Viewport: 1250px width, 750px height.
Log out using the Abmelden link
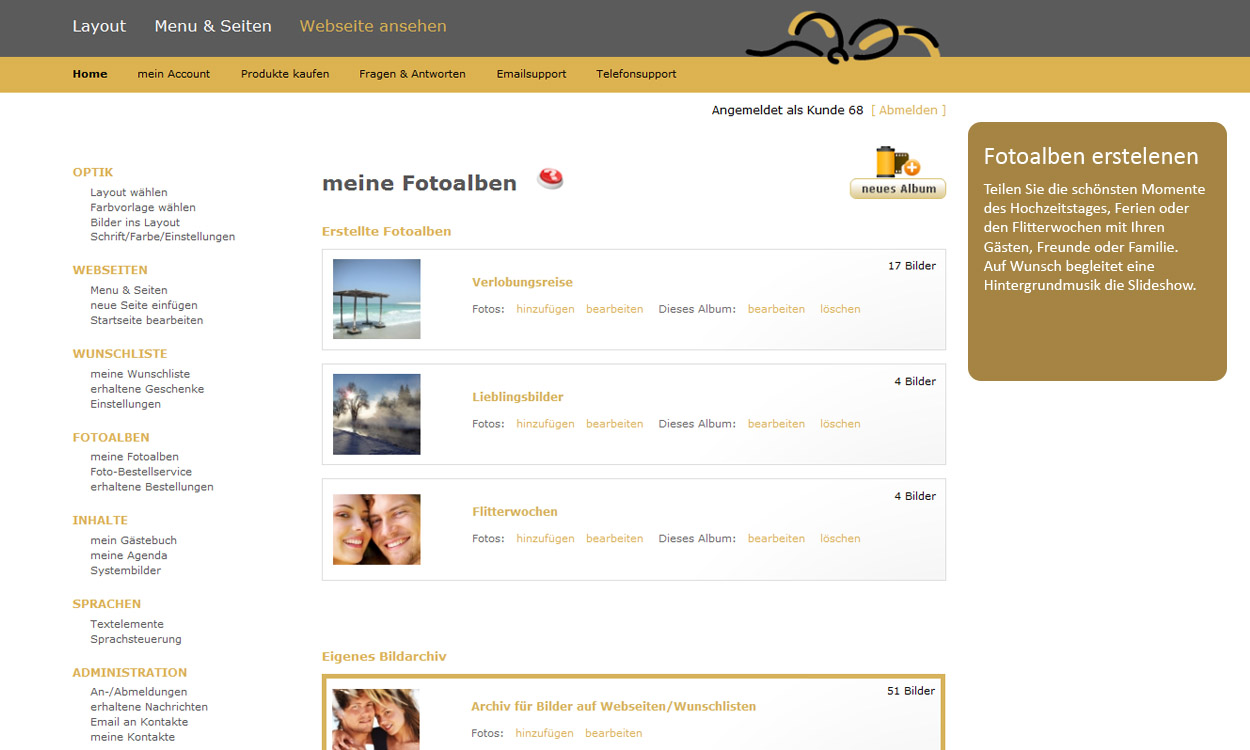908,110
